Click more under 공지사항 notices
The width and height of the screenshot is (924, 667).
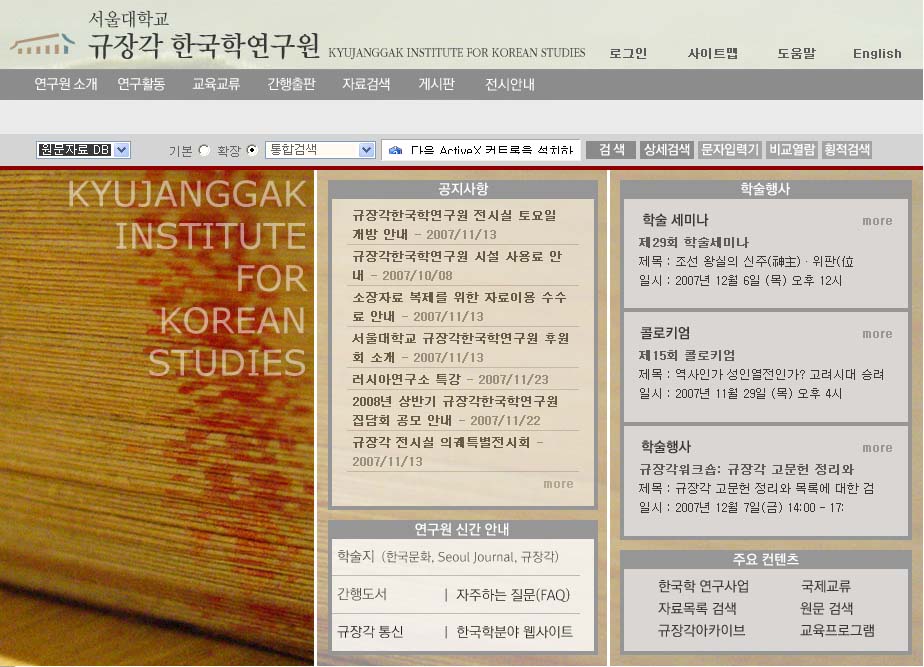pos(558,484)
